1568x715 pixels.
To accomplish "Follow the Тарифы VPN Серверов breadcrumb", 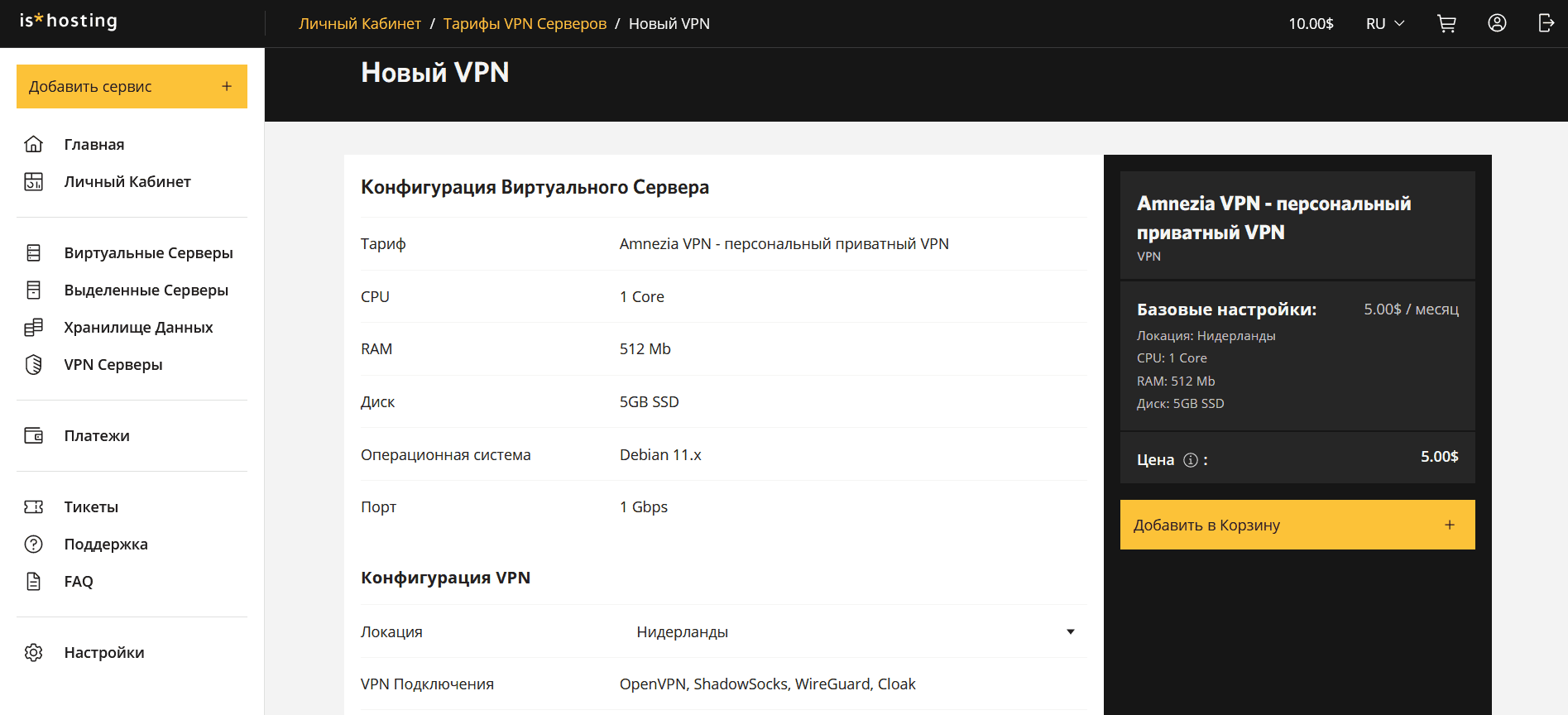I will click(x=525, y=24).
